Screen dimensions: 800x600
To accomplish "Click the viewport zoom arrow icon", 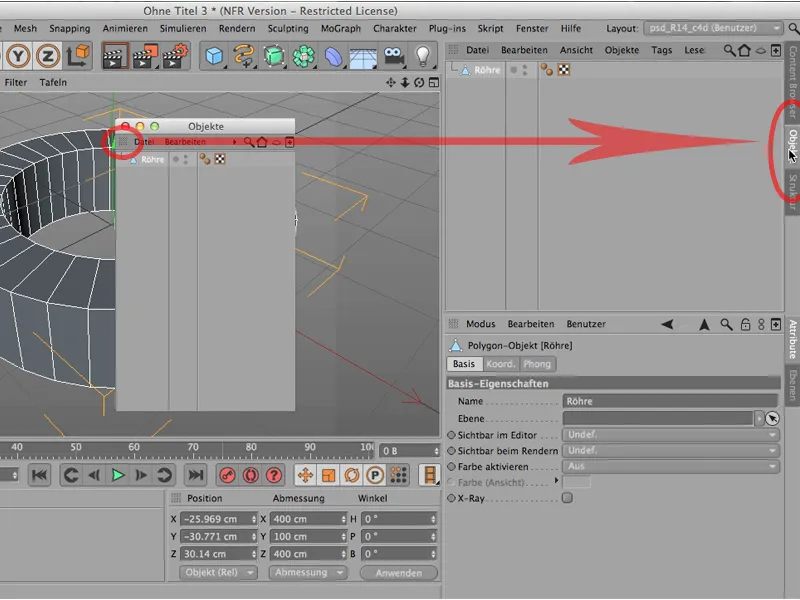I will coord(405,83).
